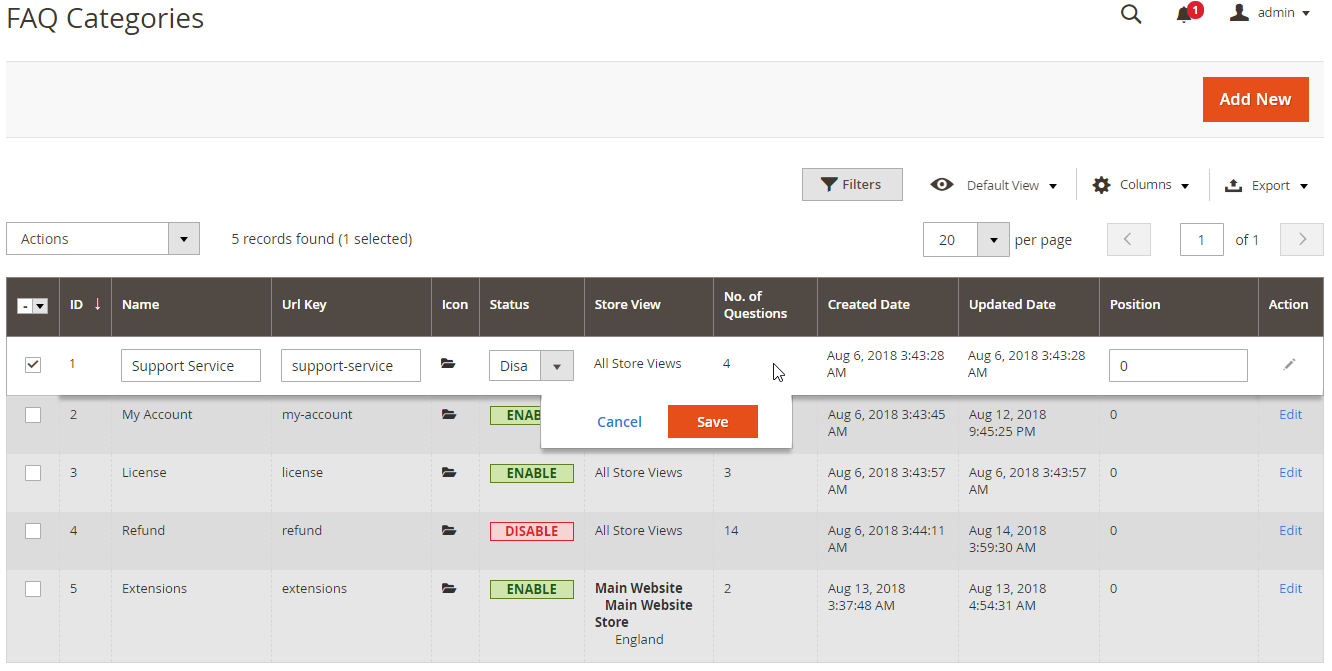Image resolution: width=1332 pixels, height=671 pixels.
Task: Open the Columns menu
Action: [1141, 185]
